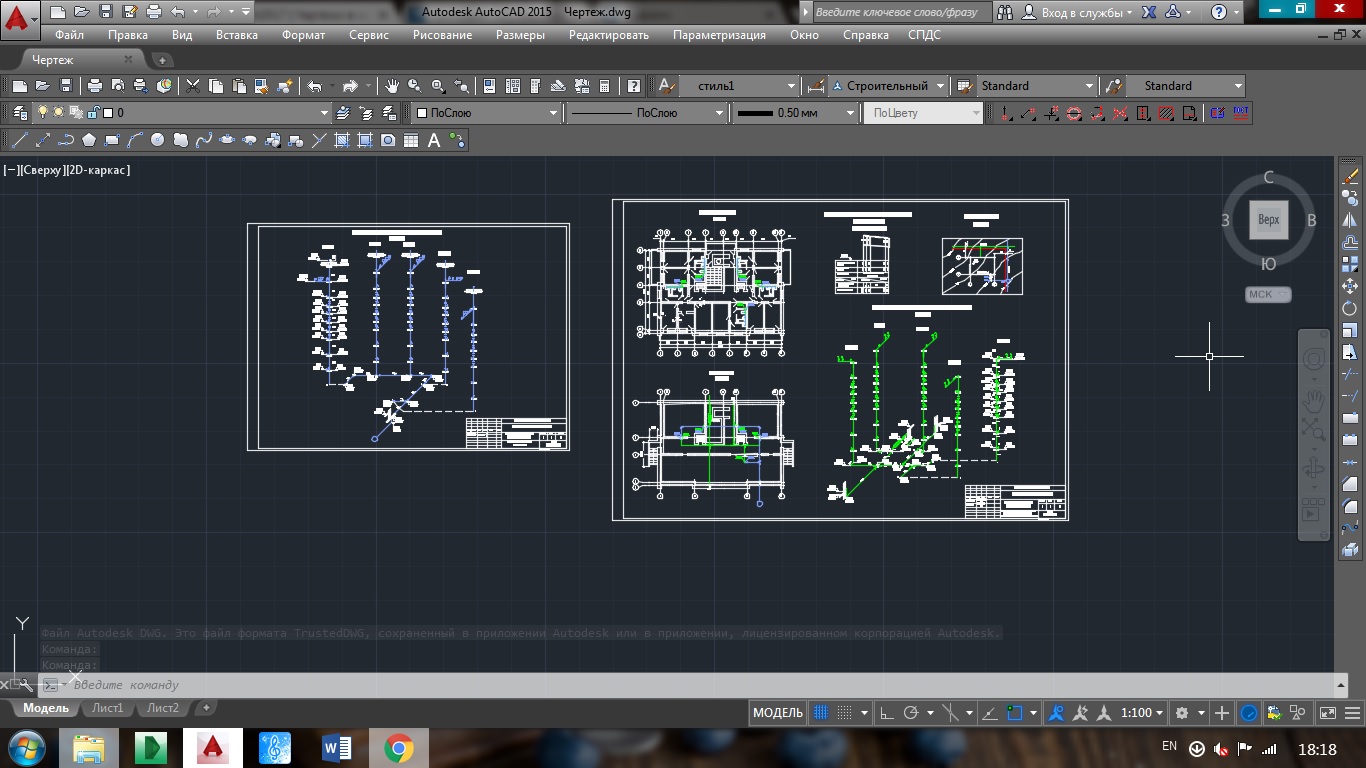Click the Move tool in right toolbar
The height and width of the screenshot is (768, 1366).
click(x=1350, y=286)
